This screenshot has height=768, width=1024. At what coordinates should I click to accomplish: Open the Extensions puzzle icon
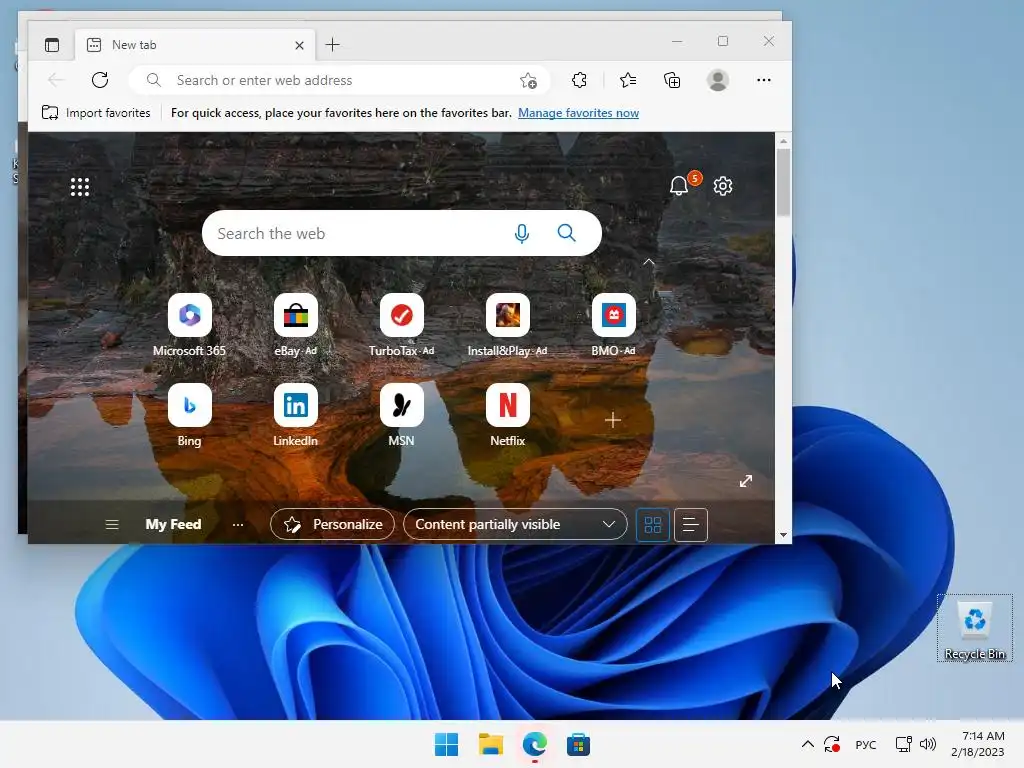point(579,80)
